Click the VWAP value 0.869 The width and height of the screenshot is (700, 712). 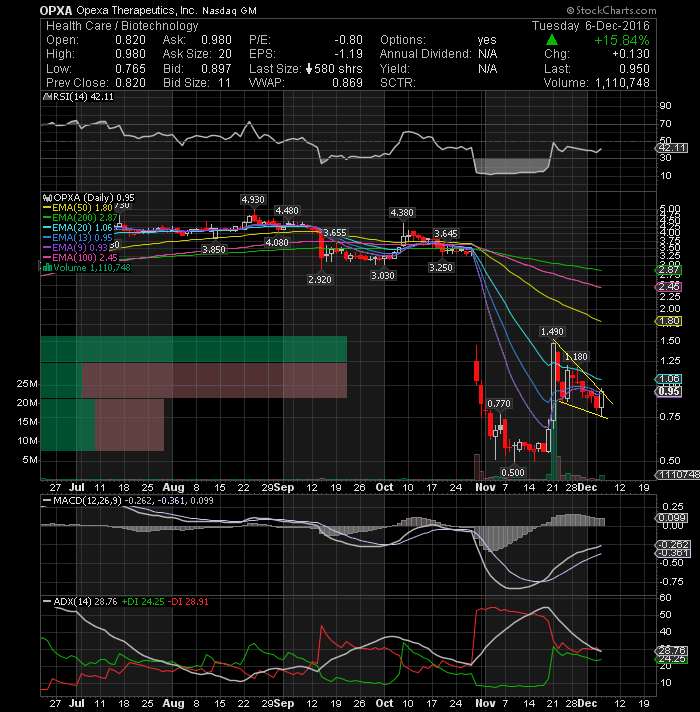[347, 83]
